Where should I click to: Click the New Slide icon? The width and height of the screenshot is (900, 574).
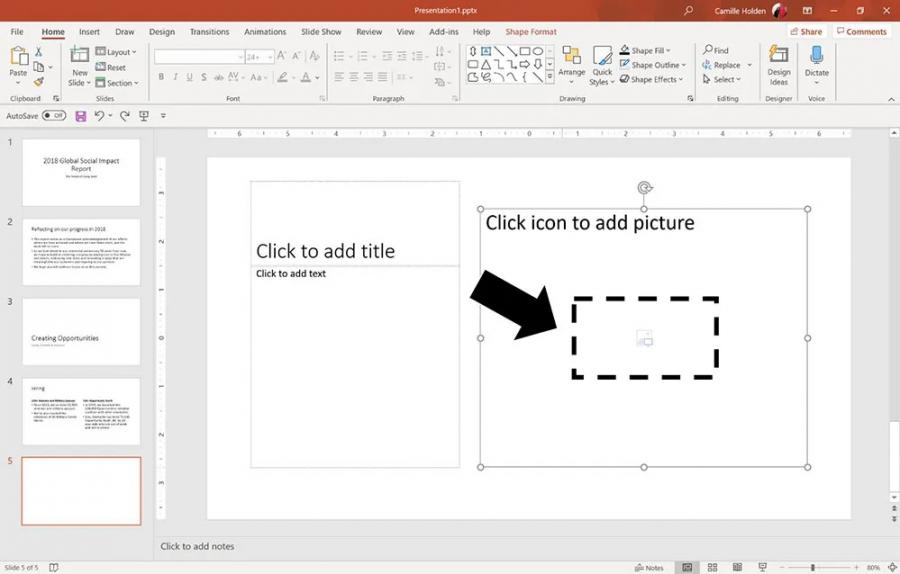(79, 55)
